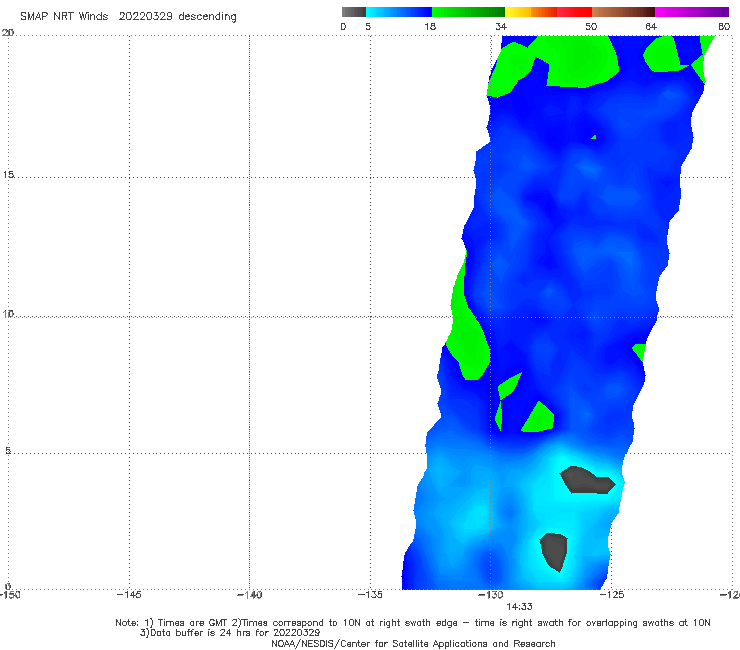Click the longitude label '-140'

point(249,595)
